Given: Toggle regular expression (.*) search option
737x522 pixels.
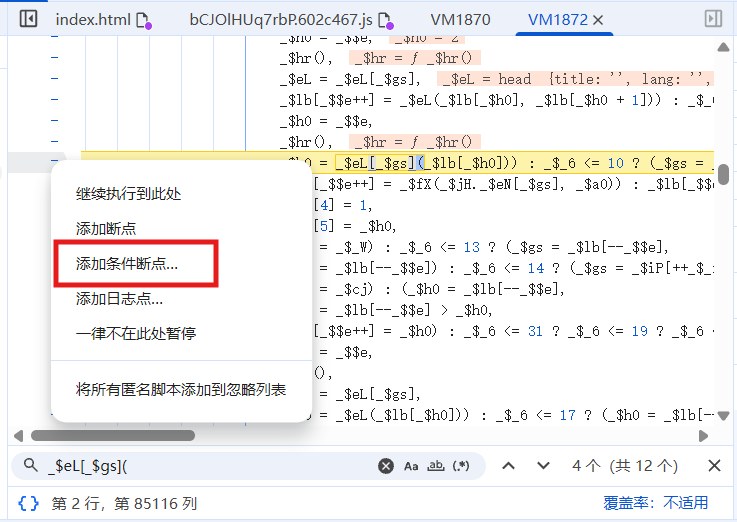Looking at the screenshot, I should [461, 466].
